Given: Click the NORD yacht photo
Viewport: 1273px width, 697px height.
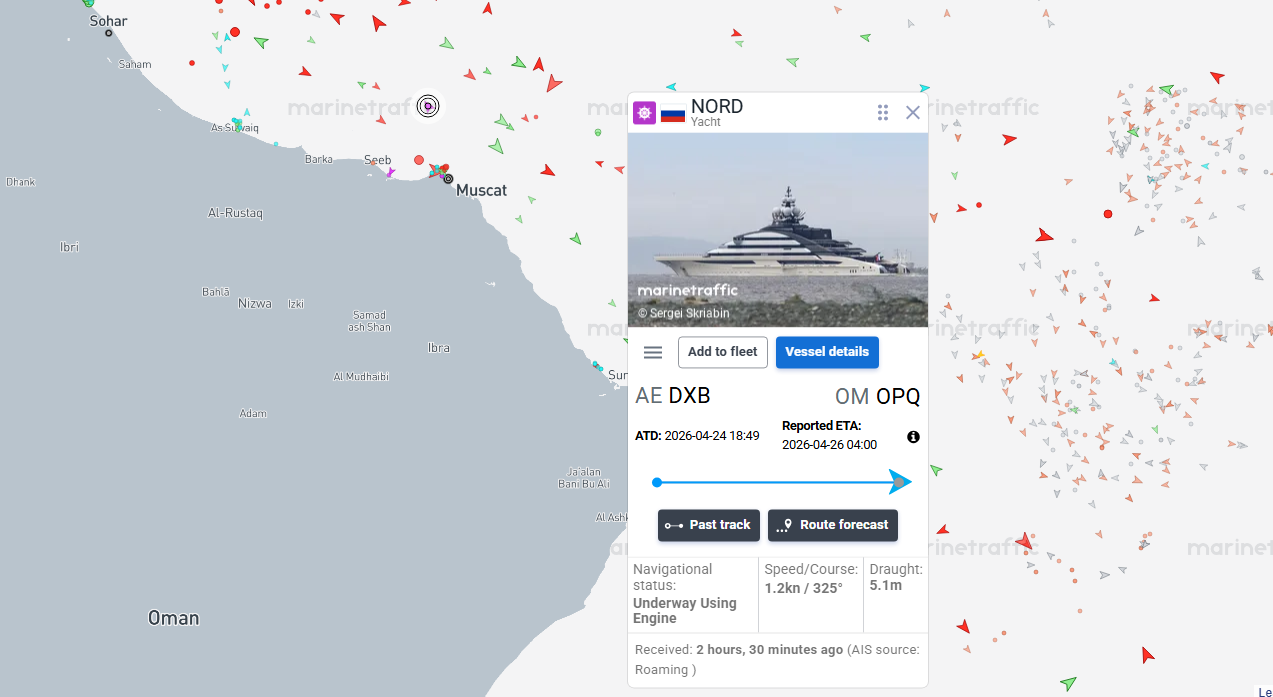Looking at the screenshot, I should 778,230.
